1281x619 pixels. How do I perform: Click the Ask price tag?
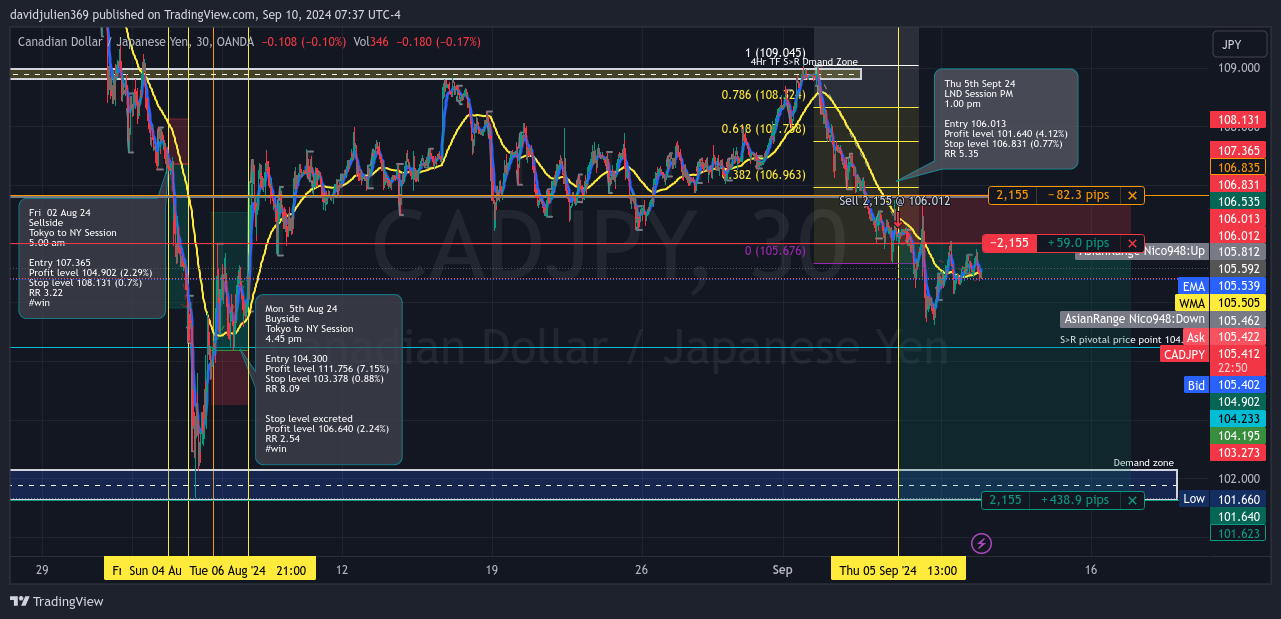[1196, 337]
